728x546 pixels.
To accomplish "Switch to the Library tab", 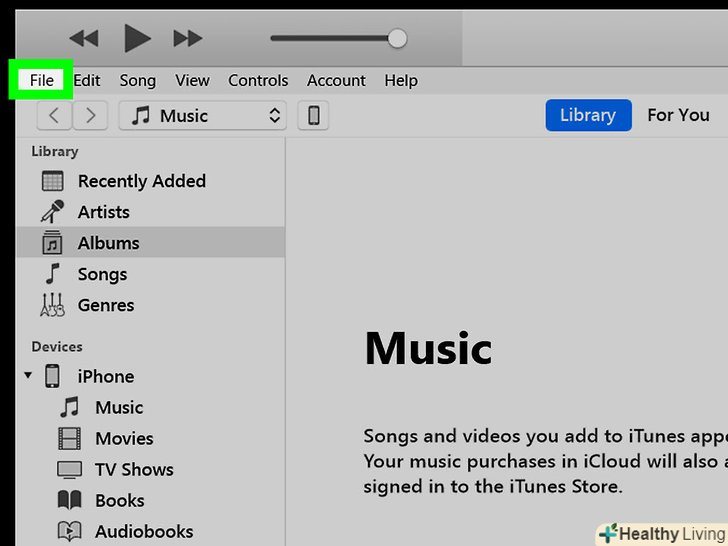I will (x=588, y=115).
